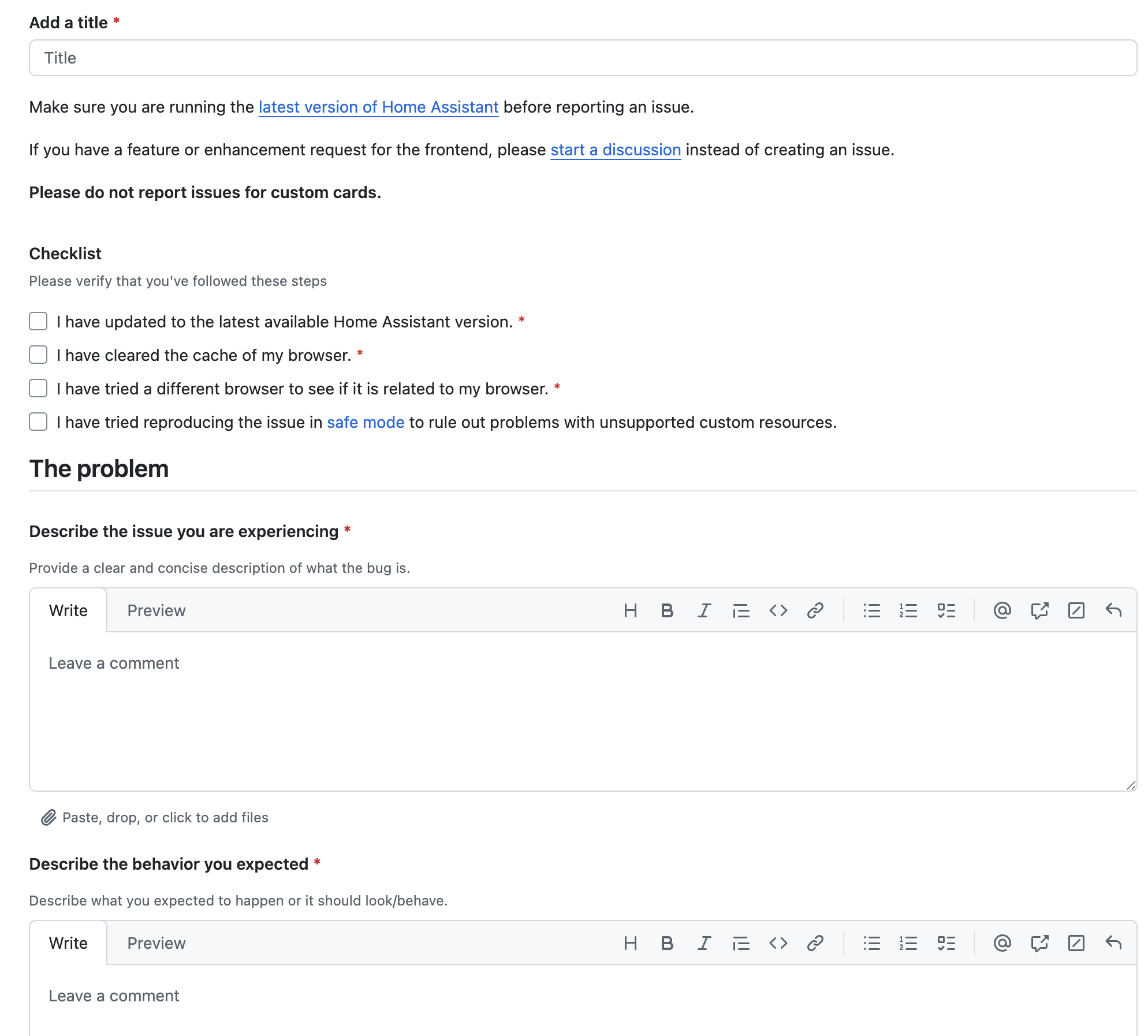Click saved replies arrow in expected behavior toolbar
The image size is (1148, 1036).
click(1113, 943)
